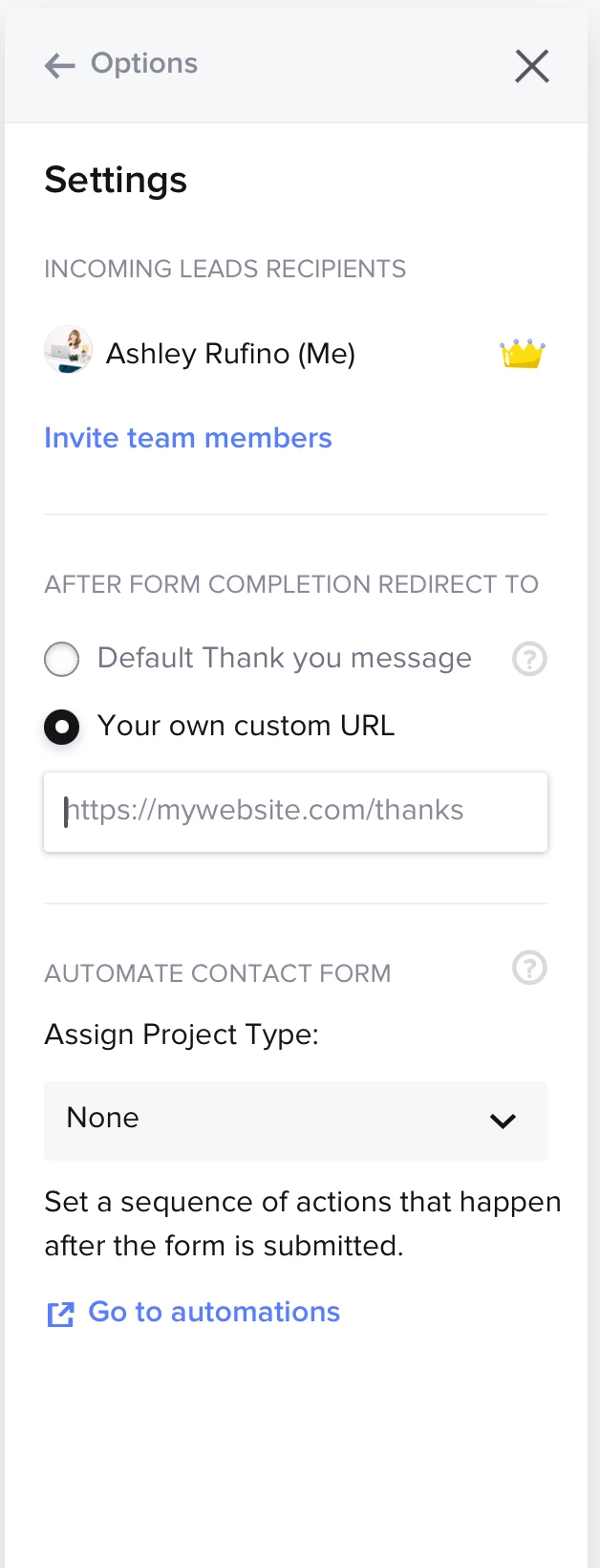Click the Settings heading
This screenshot has height=1568, width=600.
(116, 180)
